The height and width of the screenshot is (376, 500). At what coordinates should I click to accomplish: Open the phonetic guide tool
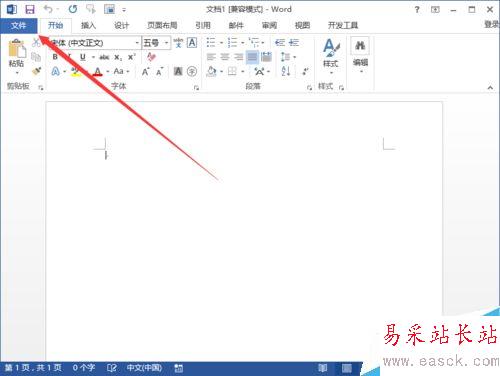(178, 43)
